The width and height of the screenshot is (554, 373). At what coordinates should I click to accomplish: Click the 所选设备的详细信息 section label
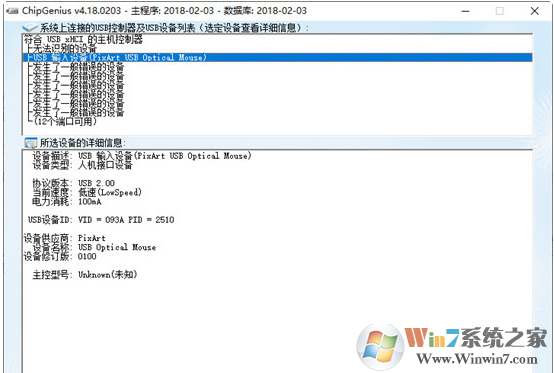point(83,143)
